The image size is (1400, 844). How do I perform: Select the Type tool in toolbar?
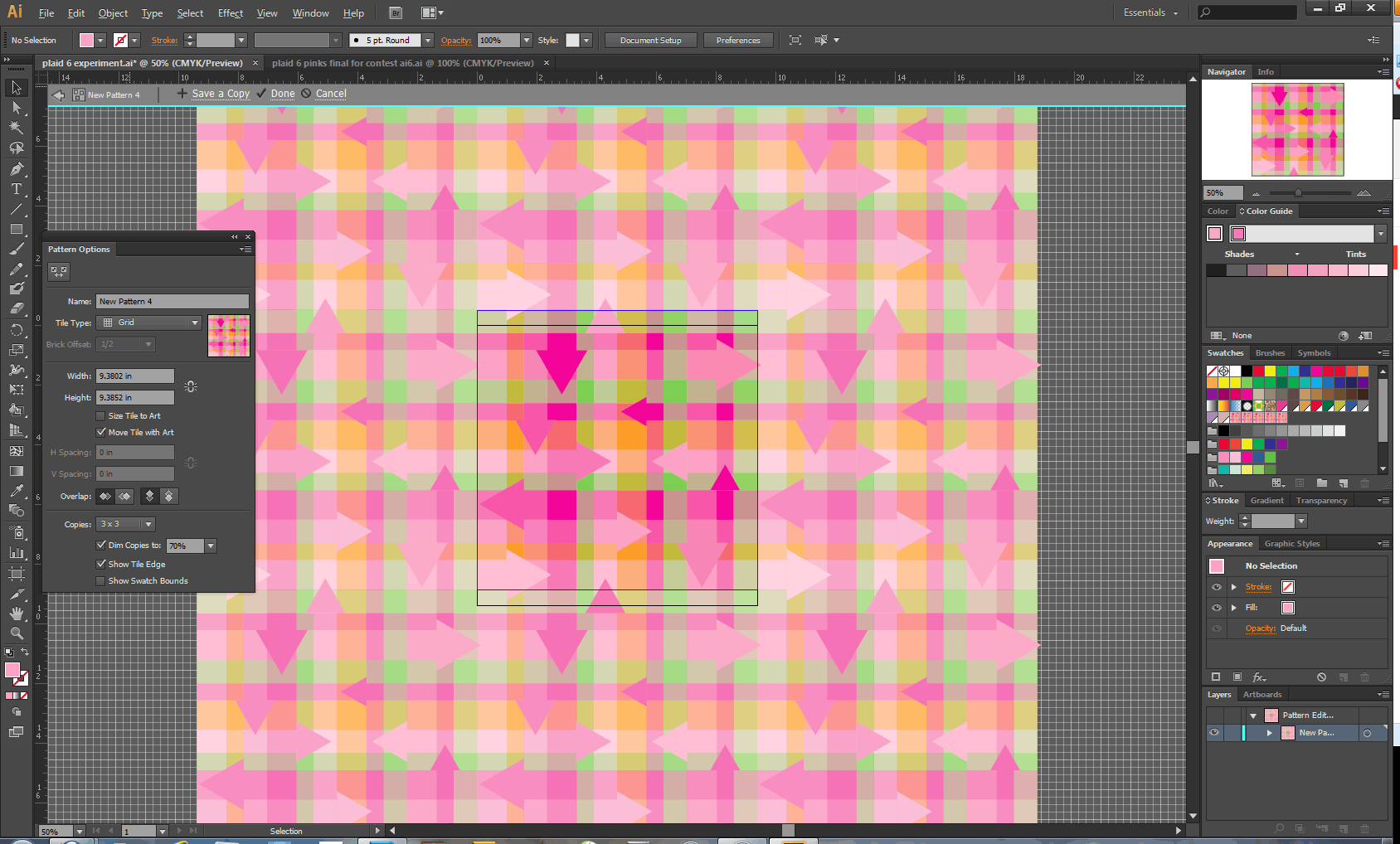coord(16,189)
